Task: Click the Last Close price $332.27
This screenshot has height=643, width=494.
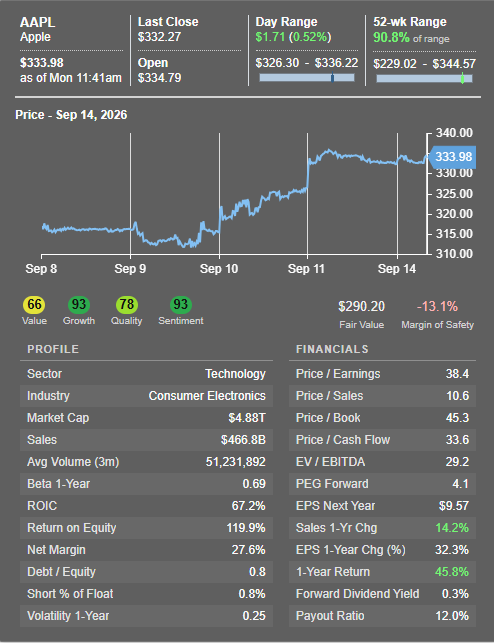Action: pyautogui.click(x=159, y=37)
